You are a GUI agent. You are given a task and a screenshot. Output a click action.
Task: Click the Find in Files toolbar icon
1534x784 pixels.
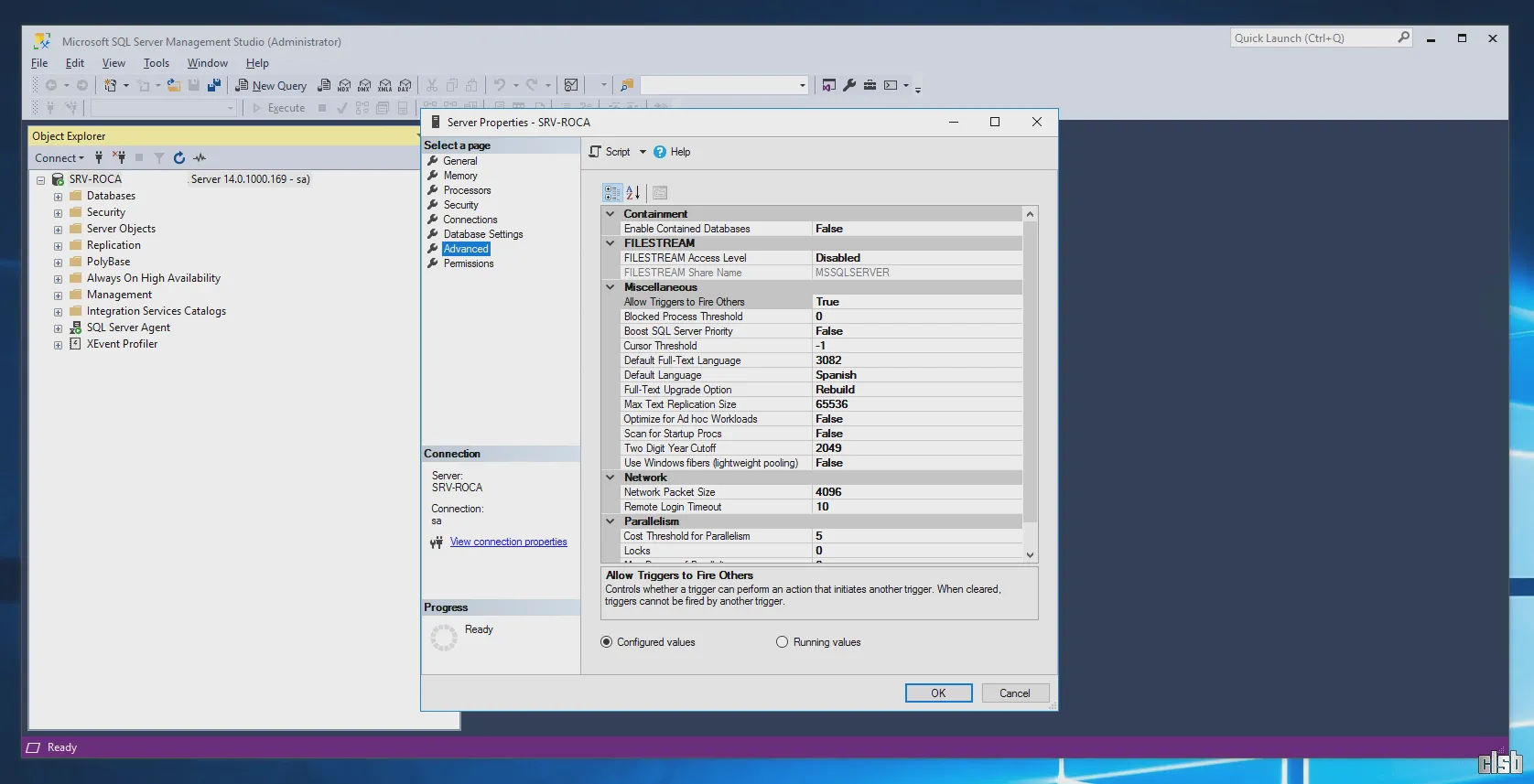tap(627, 85)
